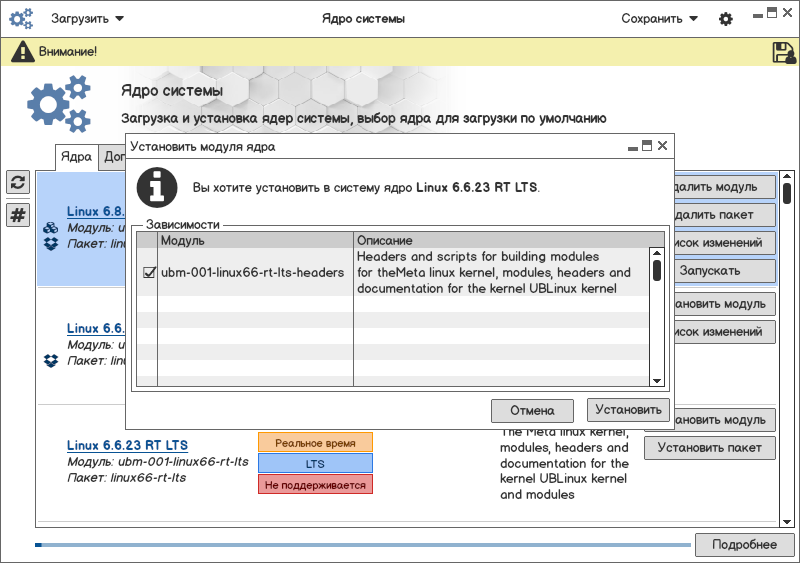This screenshot has height=563, width=800.
Task: Confirm with the Установить dialog button
Action: (x=627, y=410)
